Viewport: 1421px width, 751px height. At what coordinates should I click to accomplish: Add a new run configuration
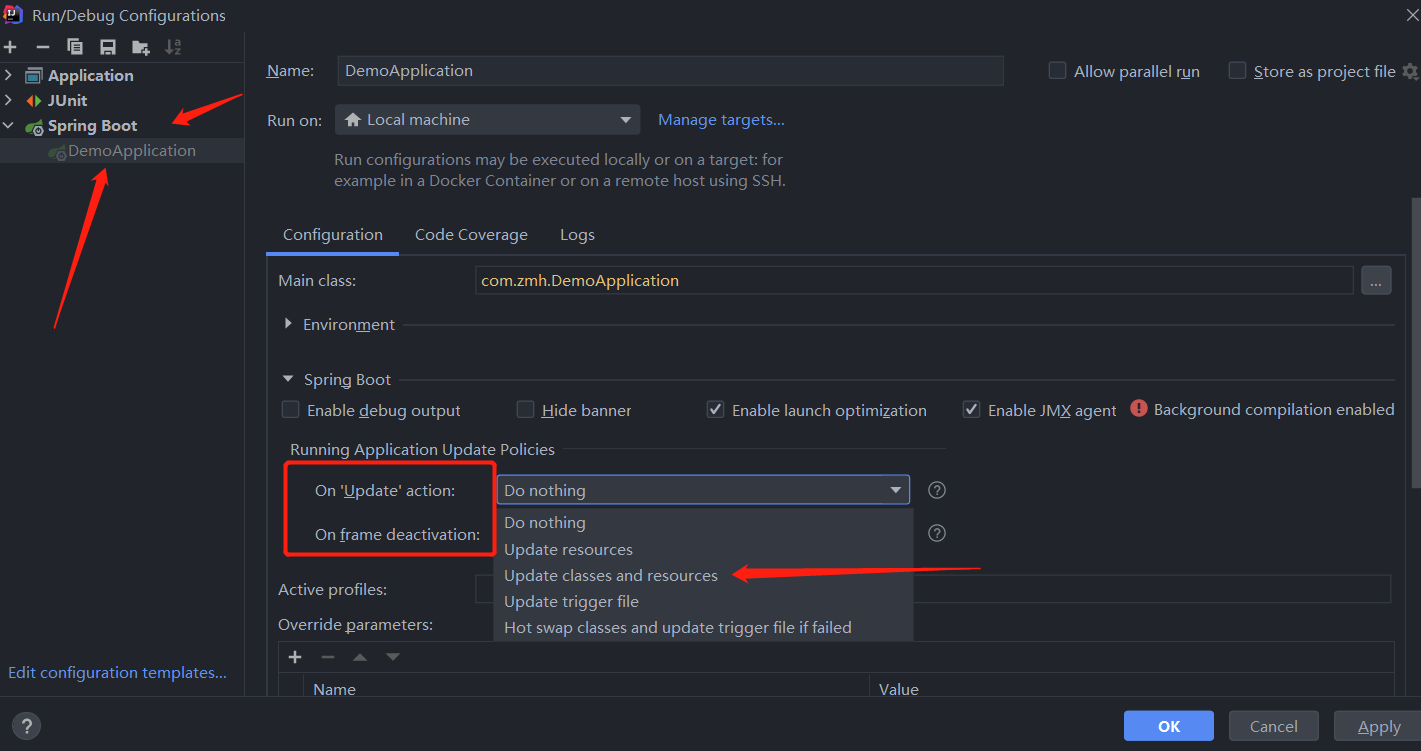point(10,46)
